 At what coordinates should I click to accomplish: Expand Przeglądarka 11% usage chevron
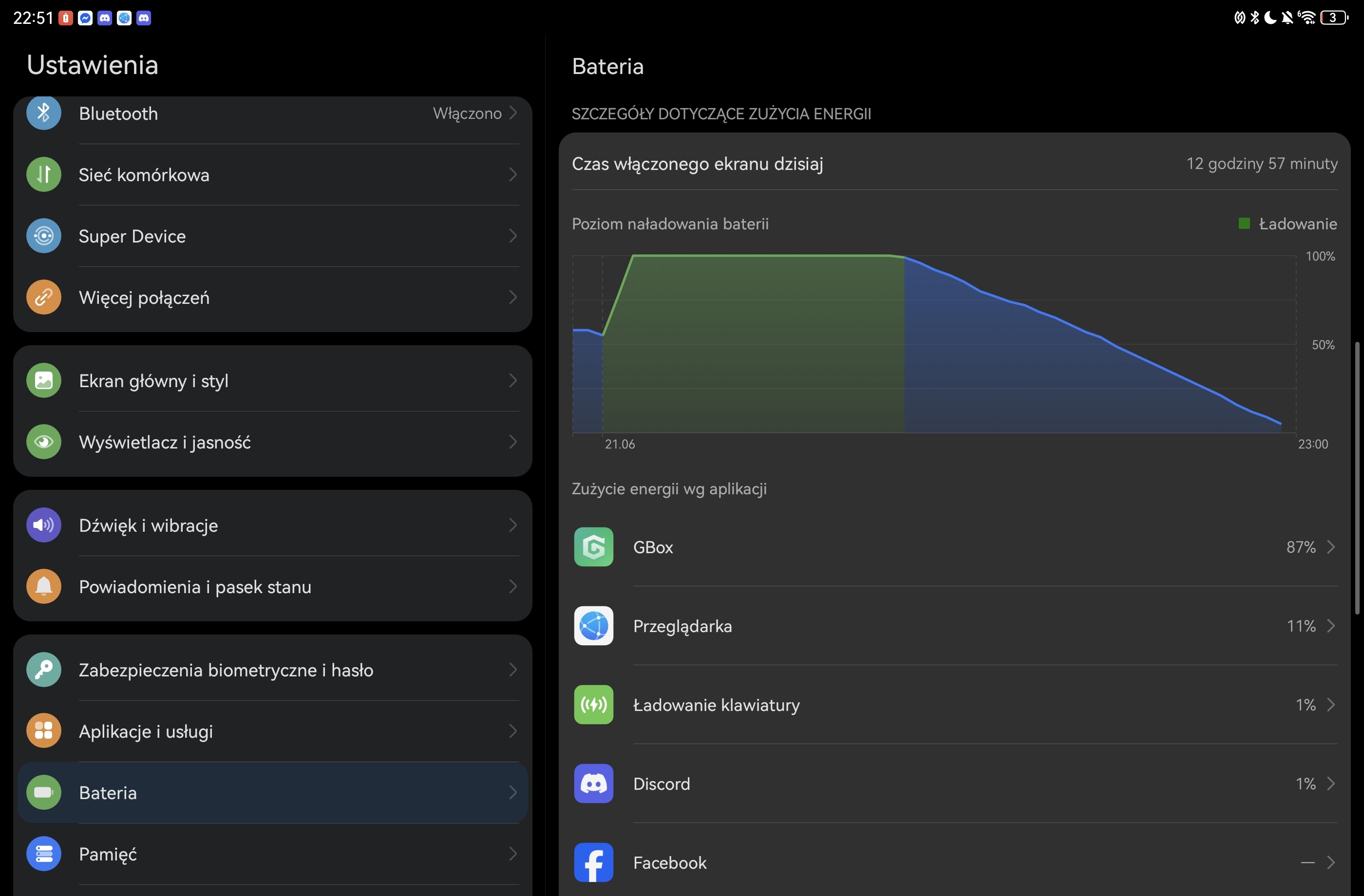coord(1331,626)
